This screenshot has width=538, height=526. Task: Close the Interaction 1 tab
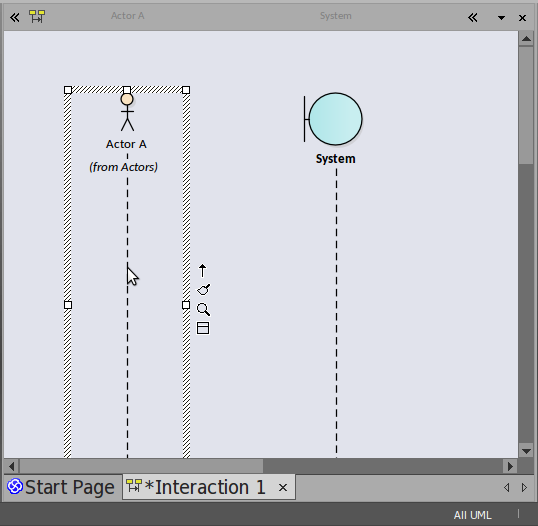283,488
